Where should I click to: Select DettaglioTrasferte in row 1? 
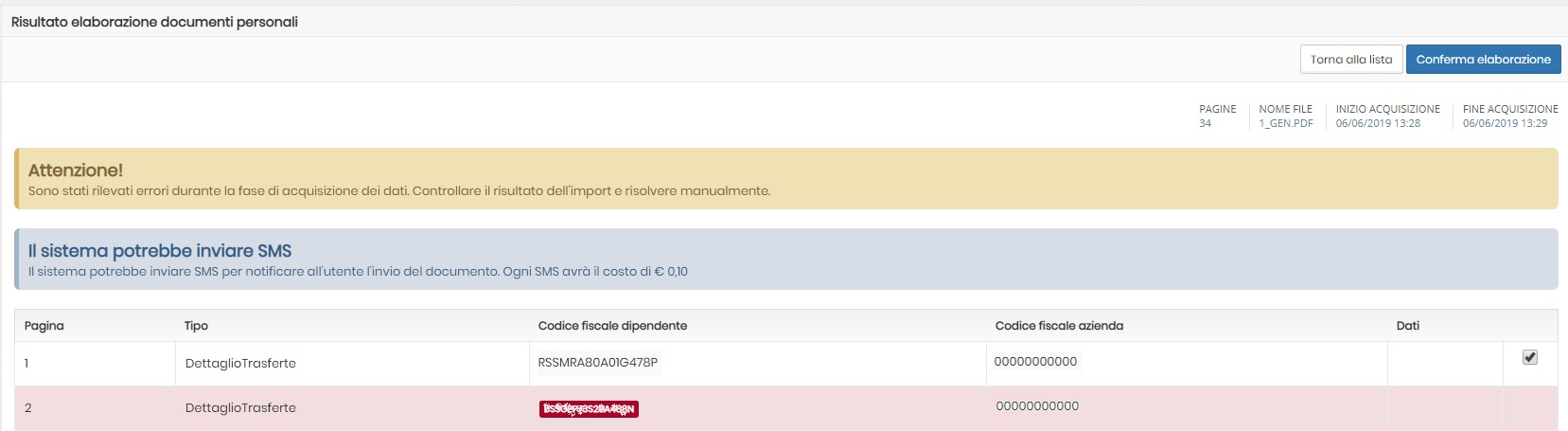[x=240, y=363]
